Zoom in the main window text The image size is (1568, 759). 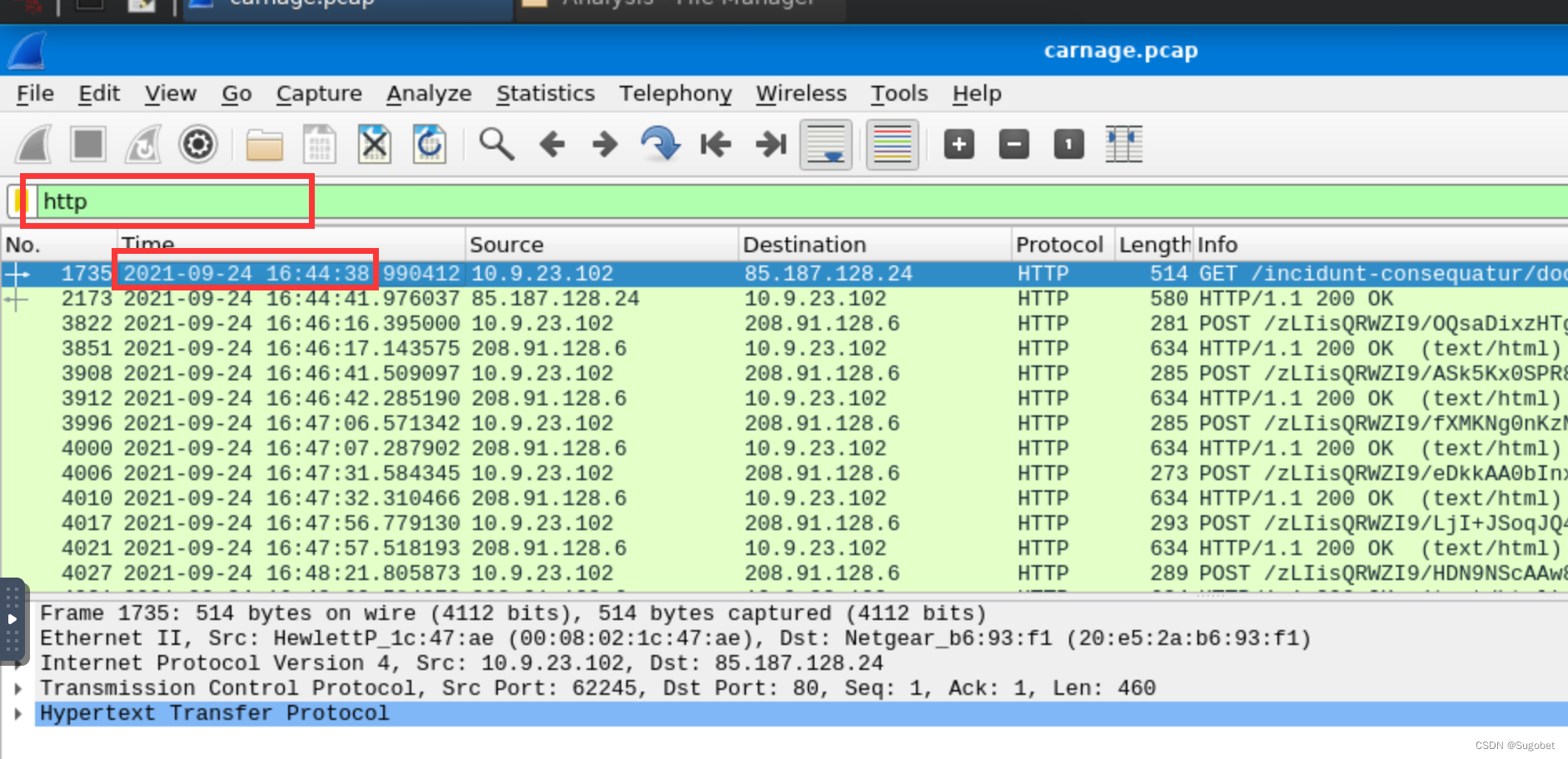959,145
